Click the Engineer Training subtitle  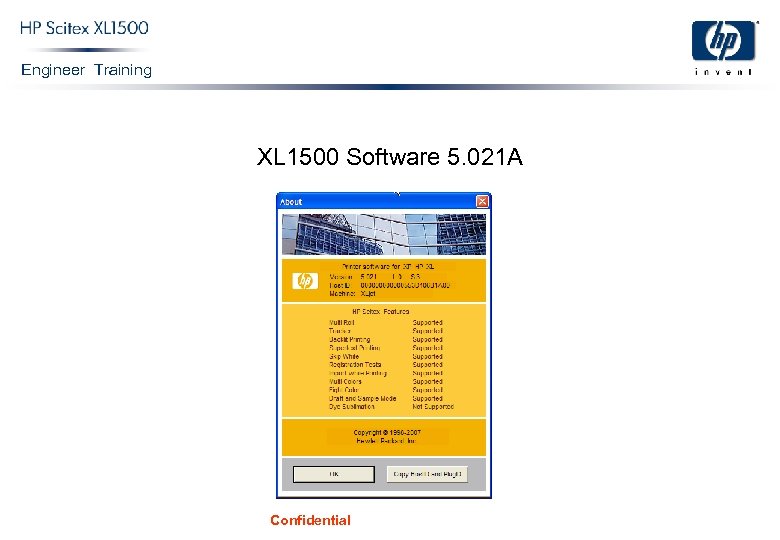point(86,70)
